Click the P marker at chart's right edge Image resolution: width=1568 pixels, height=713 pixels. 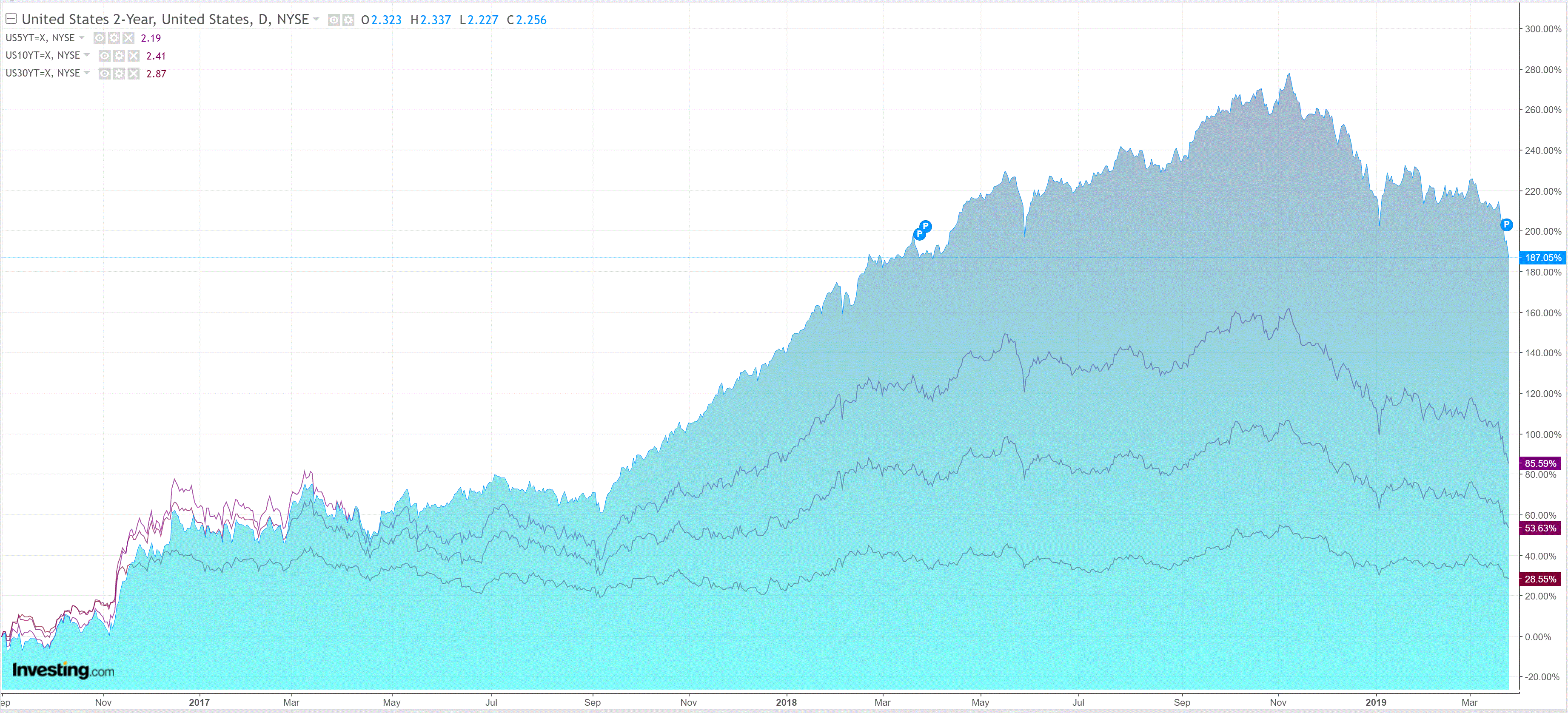tap(1506, 224)
